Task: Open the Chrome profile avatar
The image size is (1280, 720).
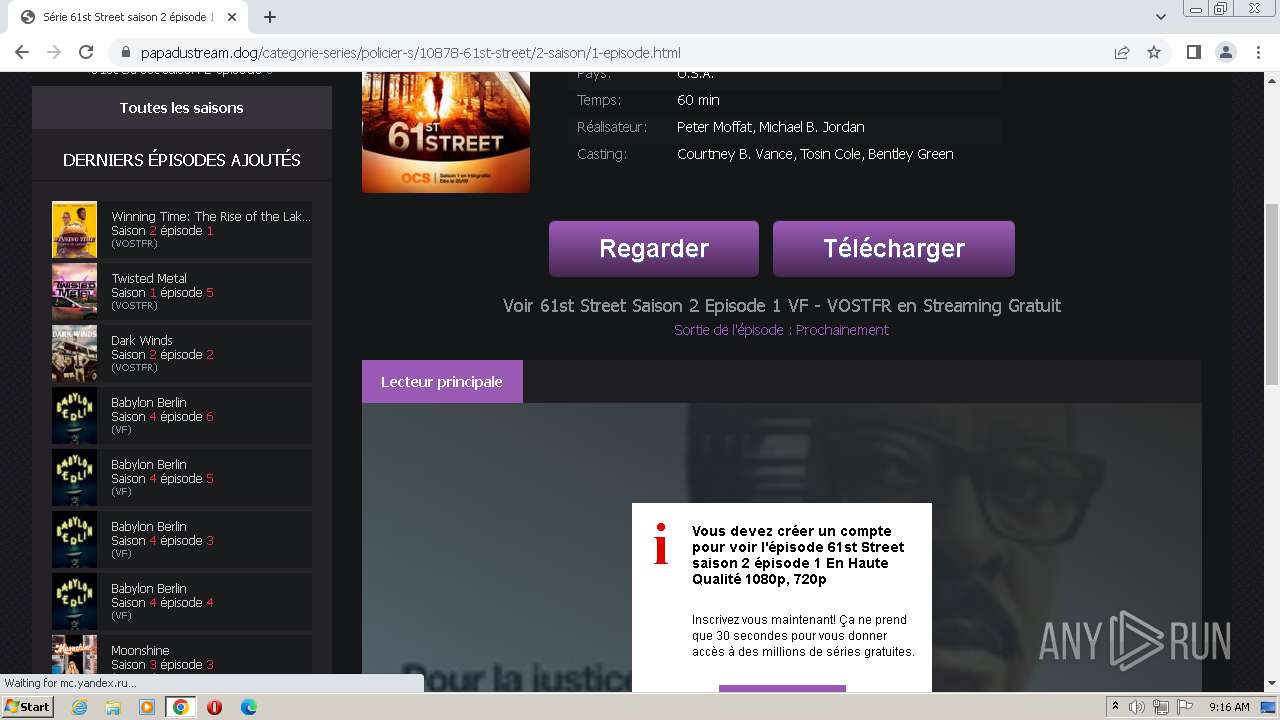Action: [x=1225, y=53]
